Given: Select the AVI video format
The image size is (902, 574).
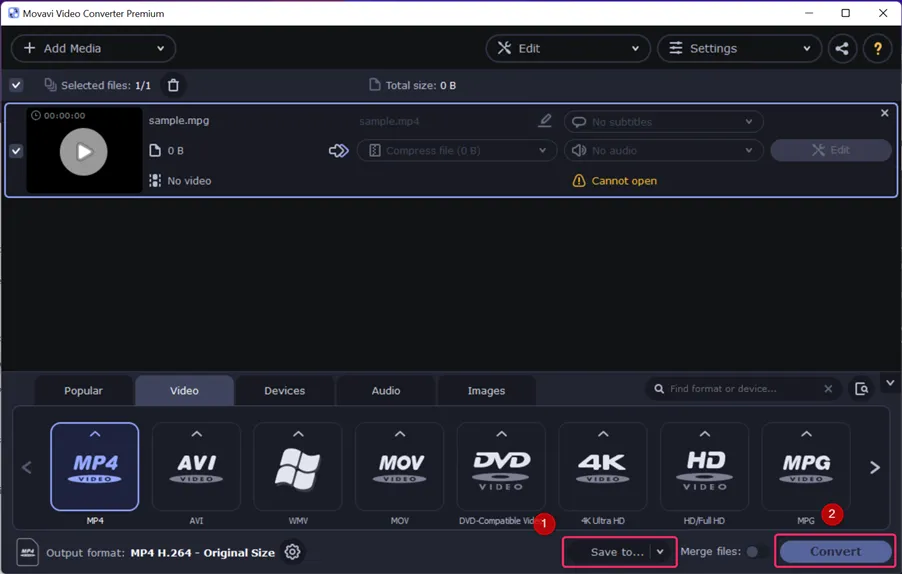Looking at the screenshot, I should (196, 466).
